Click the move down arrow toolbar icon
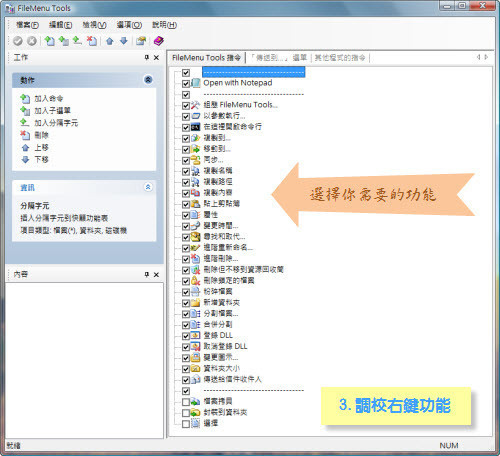 [124, 41]
